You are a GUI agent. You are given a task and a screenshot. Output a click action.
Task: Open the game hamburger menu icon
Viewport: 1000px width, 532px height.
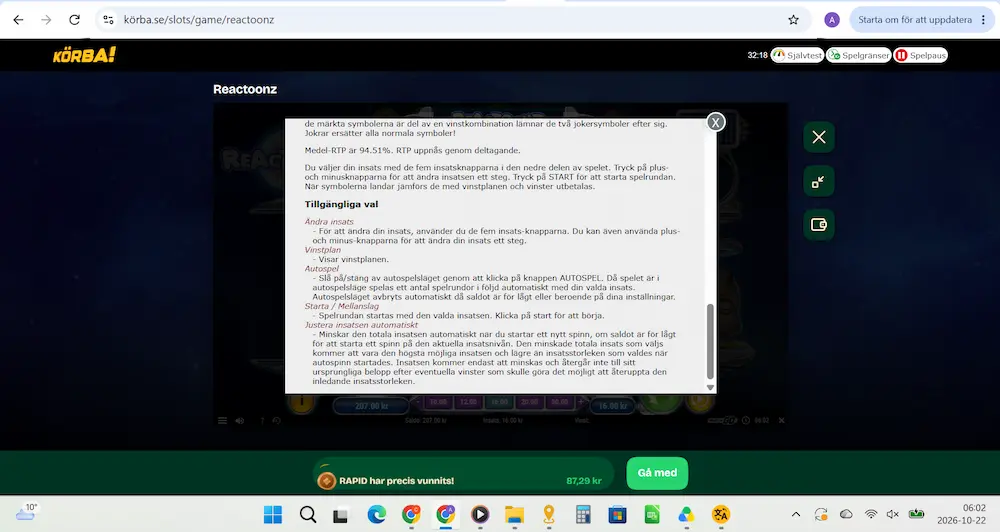[223, 420]
